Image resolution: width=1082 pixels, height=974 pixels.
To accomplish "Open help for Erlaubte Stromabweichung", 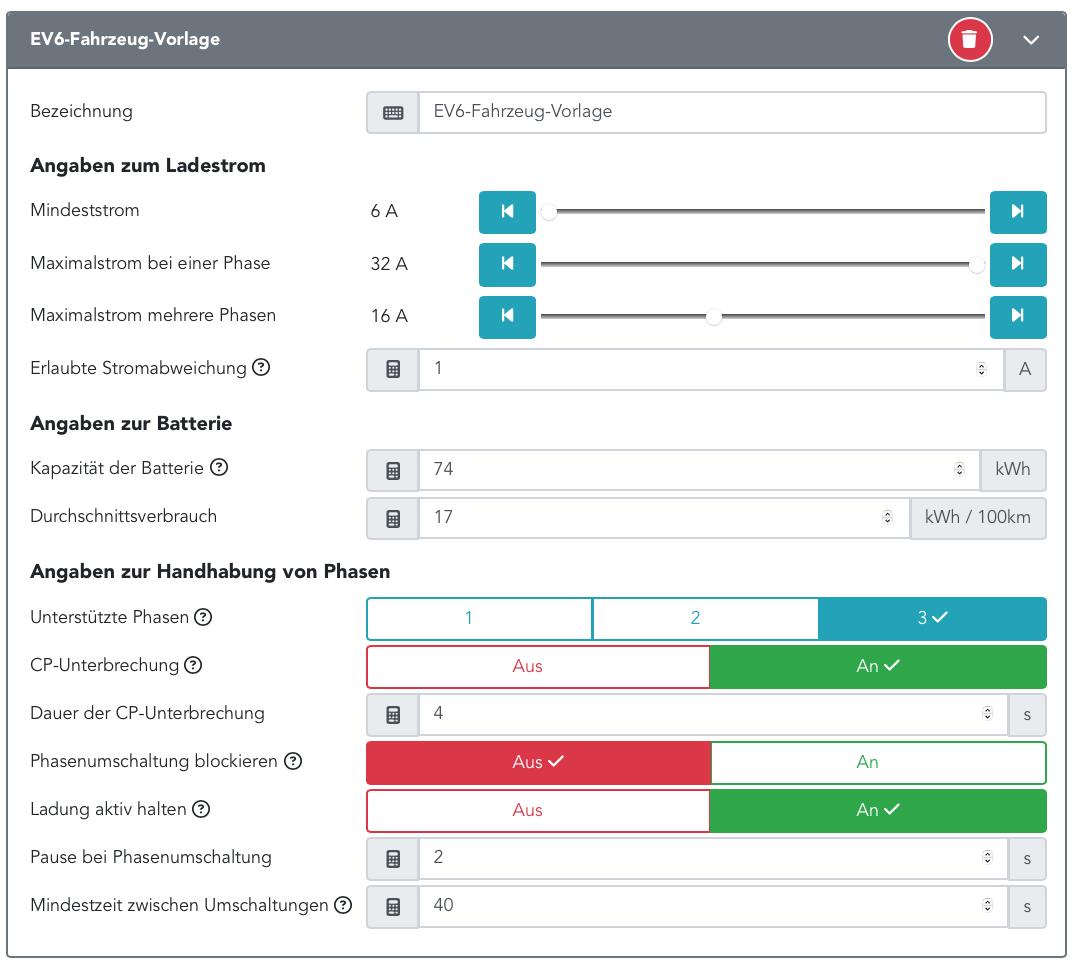I will (261, 367).
